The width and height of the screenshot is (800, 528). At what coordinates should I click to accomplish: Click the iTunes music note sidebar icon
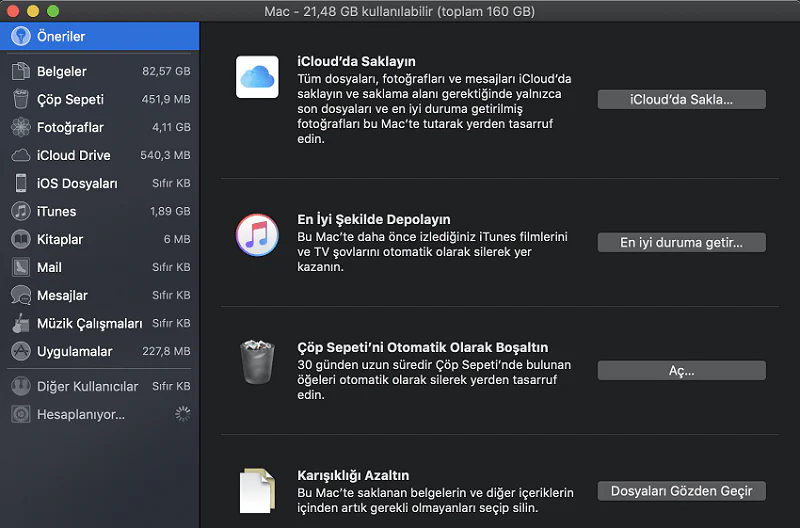pos(20,212)
